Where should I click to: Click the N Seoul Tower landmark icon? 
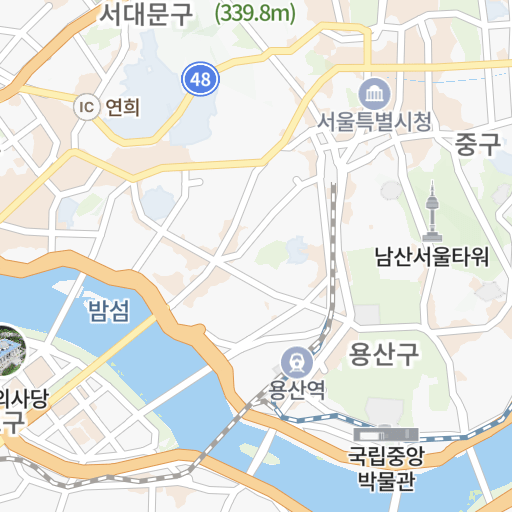[432, 211]
